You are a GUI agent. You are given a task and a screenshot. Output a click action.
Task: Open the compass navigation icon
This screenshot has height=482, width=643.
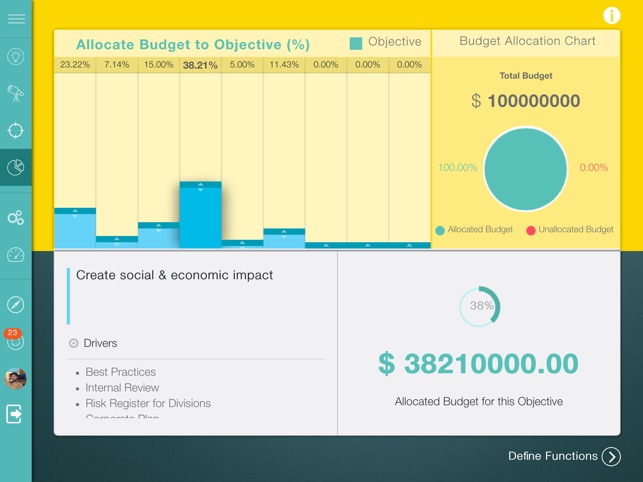16,305
